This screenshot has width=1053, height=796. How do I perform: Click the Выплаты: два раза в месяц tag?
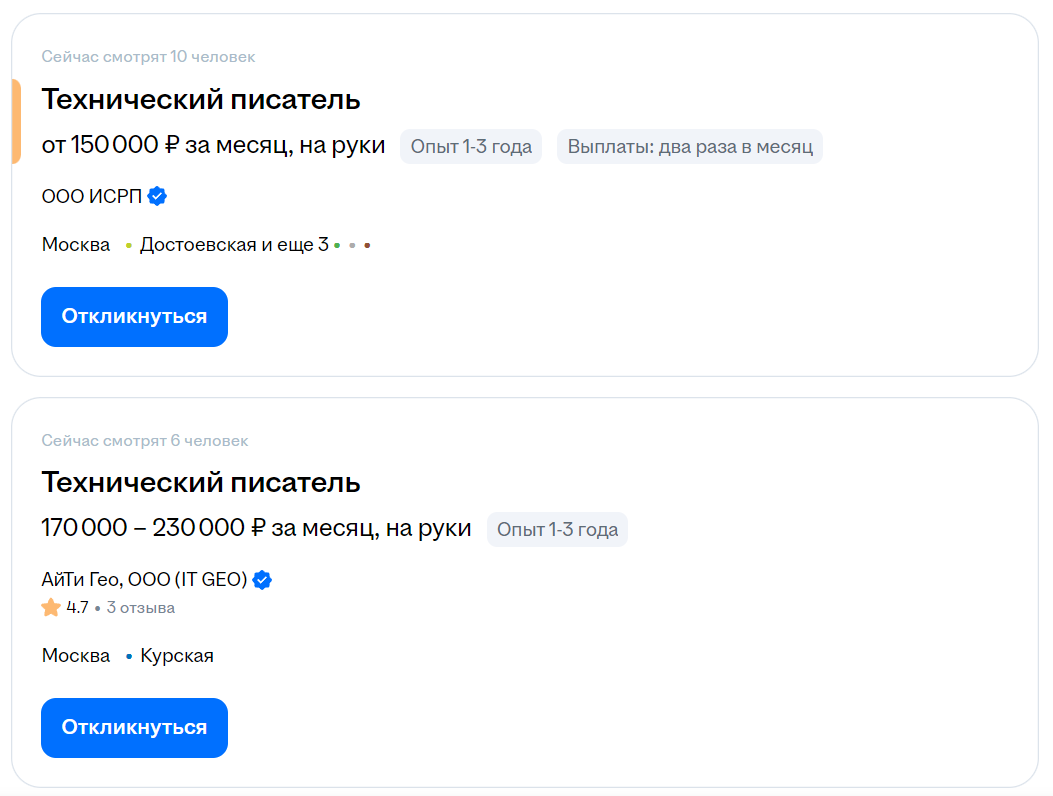[x=689, y=146]
